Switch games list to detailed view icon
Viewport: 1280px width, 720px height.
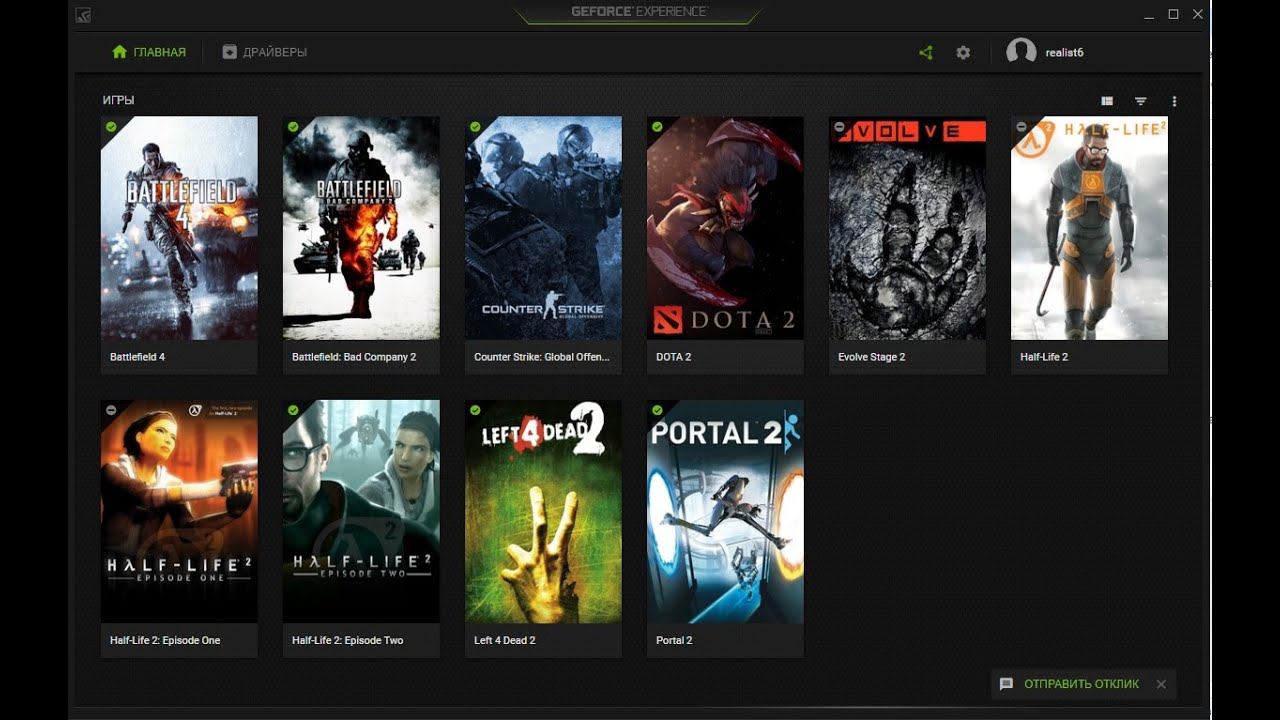[1107, 101]
